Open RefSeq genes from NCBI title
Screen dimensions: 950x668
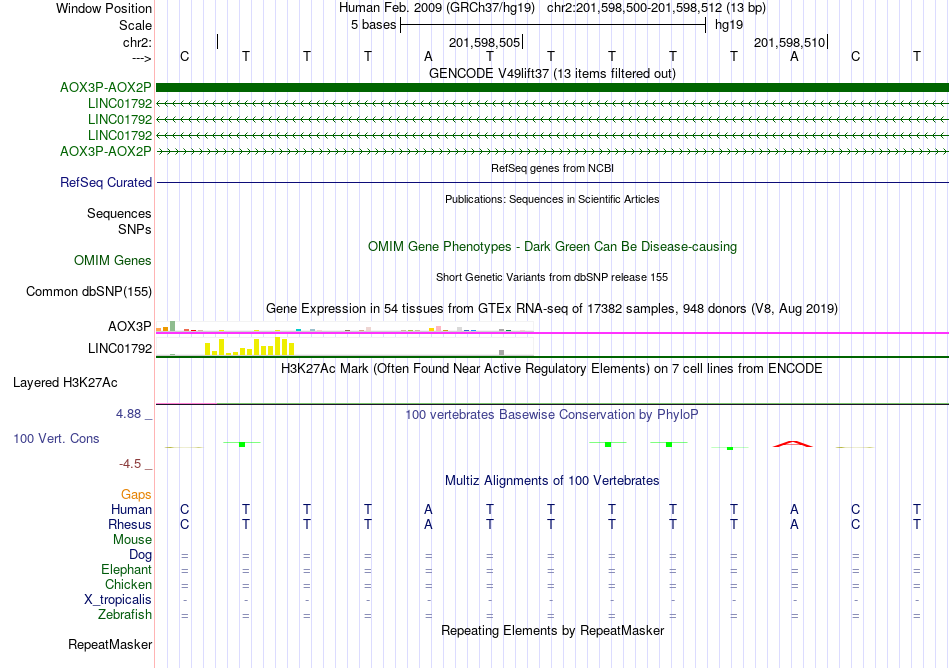click(552, 168)
